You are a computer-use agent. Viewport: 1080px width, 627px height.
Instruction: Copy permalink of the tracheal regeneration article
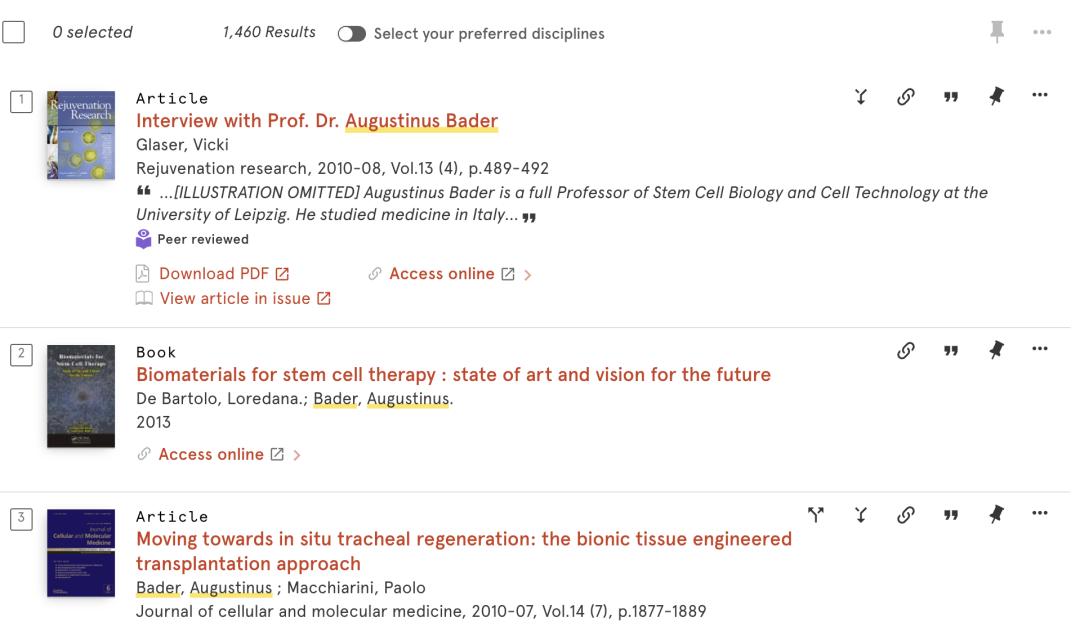[x=906, y=514]
